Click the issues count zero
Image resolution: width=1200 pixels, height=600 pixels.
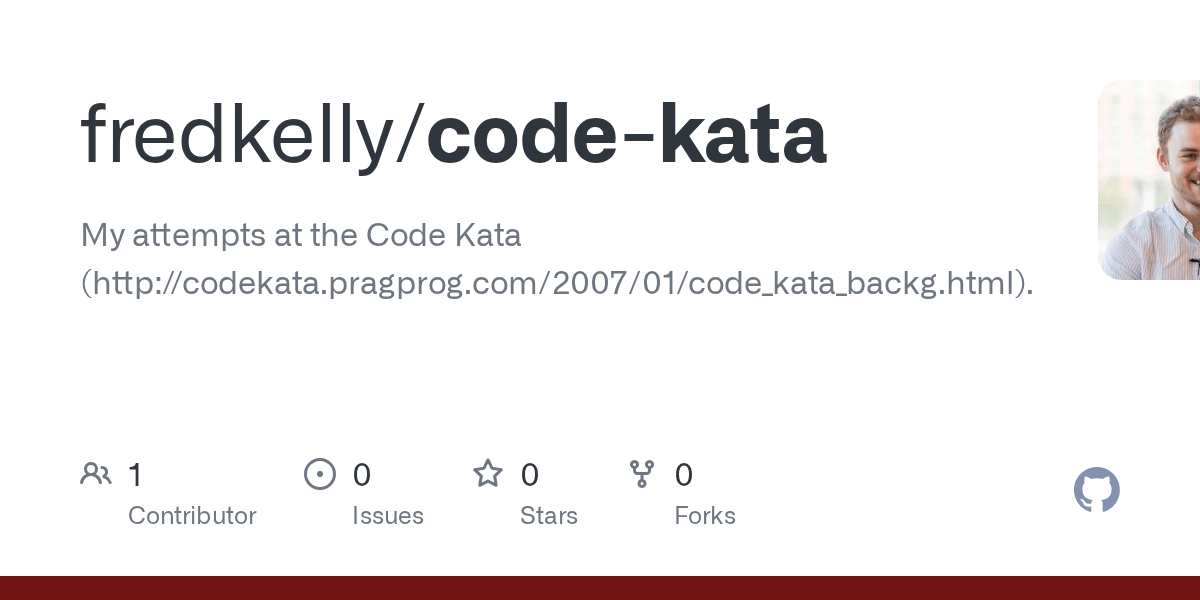(362, 475)
